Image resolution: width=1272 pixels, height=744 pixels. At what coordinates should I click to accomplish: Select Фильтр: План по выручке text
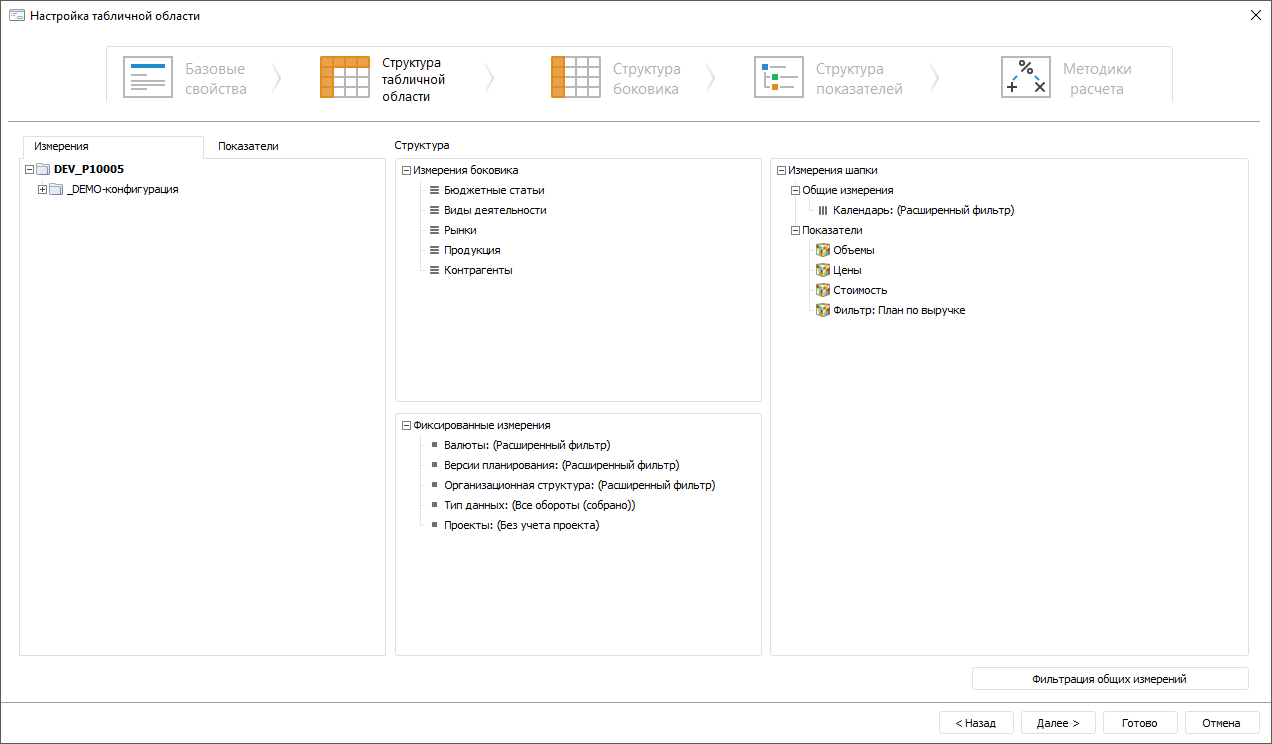tap(899, 310)
